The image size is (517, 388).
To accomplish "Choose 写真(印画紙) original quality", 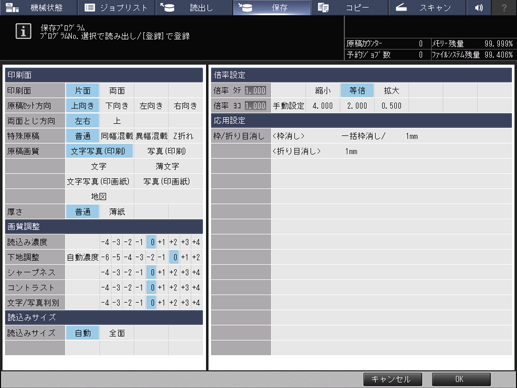I will pos(168,181).
